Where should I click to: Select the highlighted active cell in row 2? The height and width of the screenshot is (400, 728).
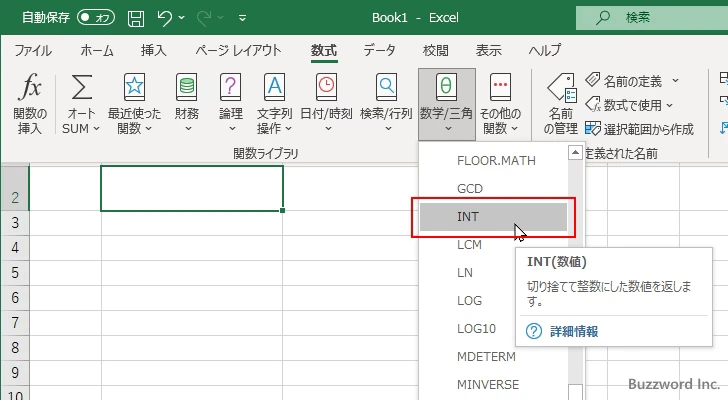(x=192, y=188)
